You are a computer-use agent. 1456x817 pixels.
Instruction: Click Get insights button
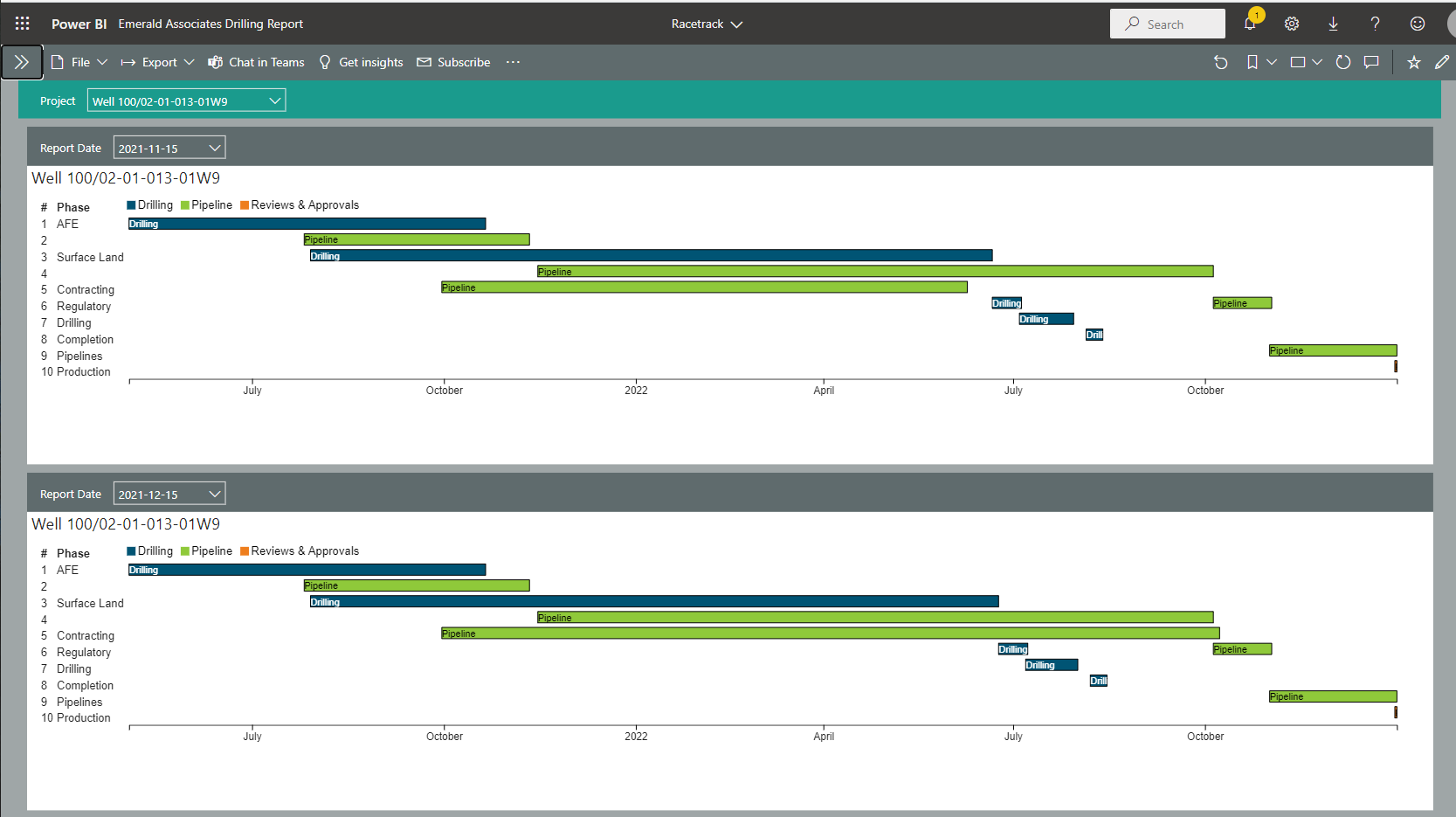(x=362, y=62)
